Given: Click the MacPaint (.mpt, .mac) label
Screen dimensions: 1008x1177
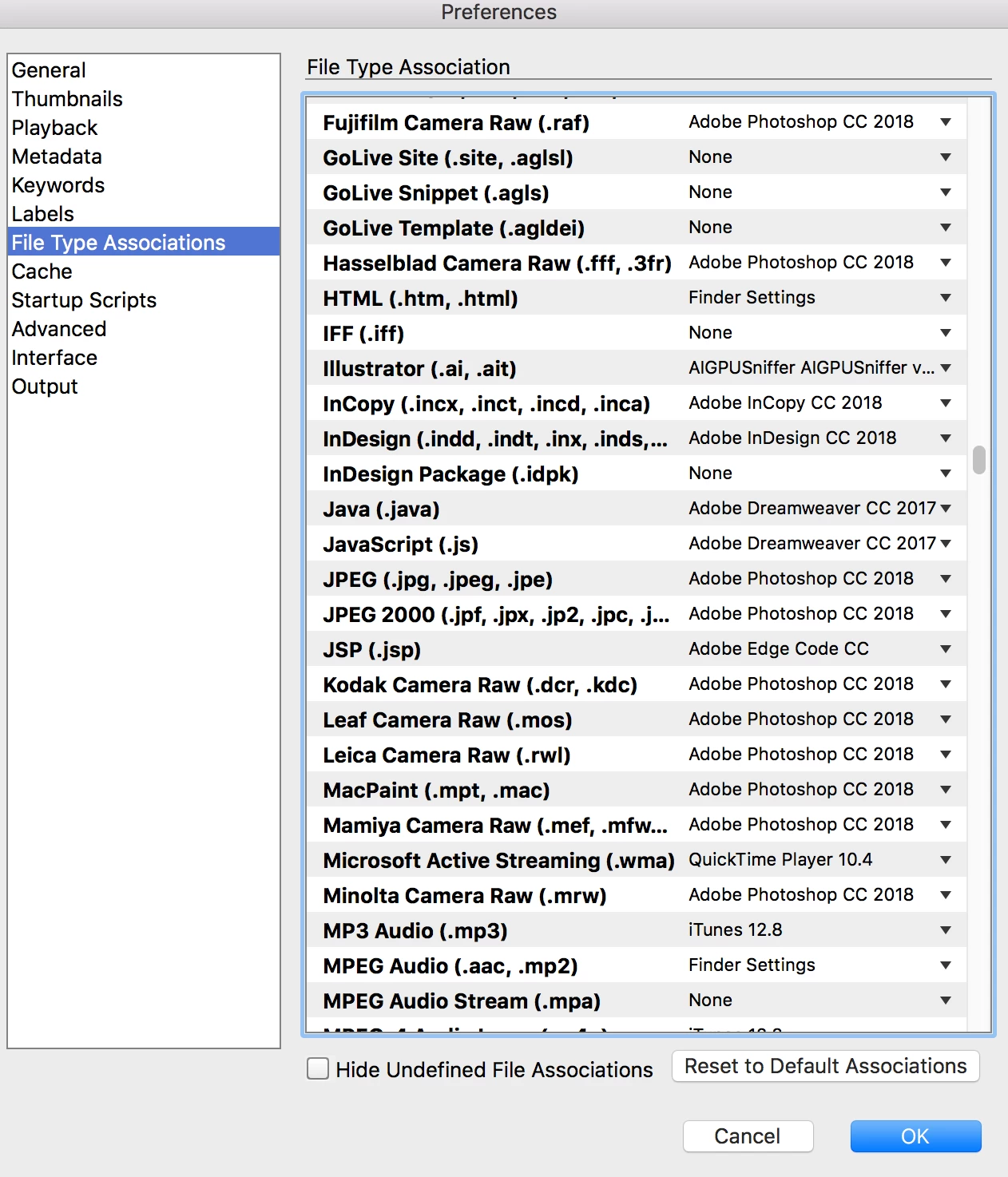Looking at the screenshot, I should point(436,791).
